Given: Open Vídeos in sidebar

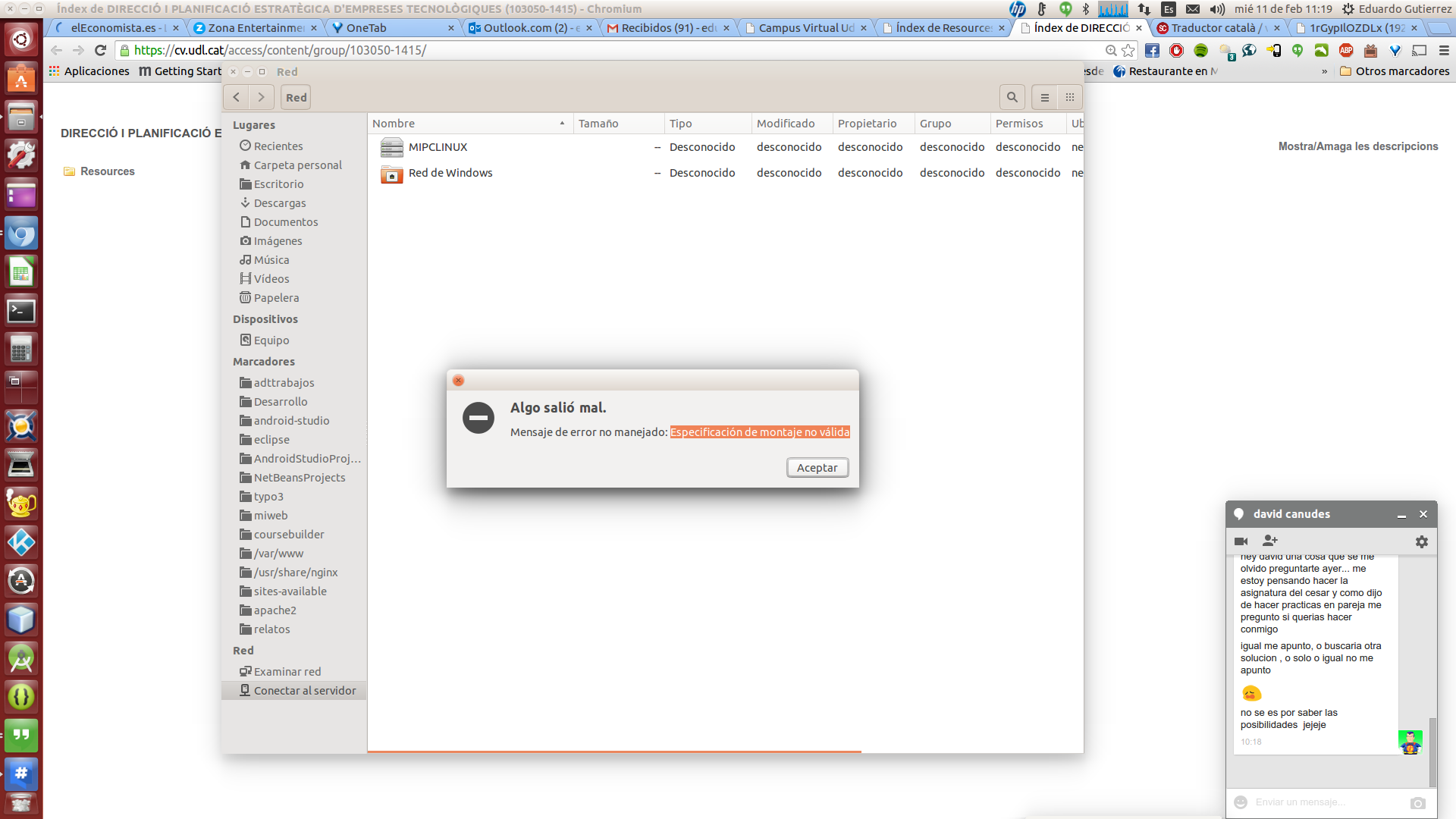Looking at the screenshot, I should (x=271, y=279).
